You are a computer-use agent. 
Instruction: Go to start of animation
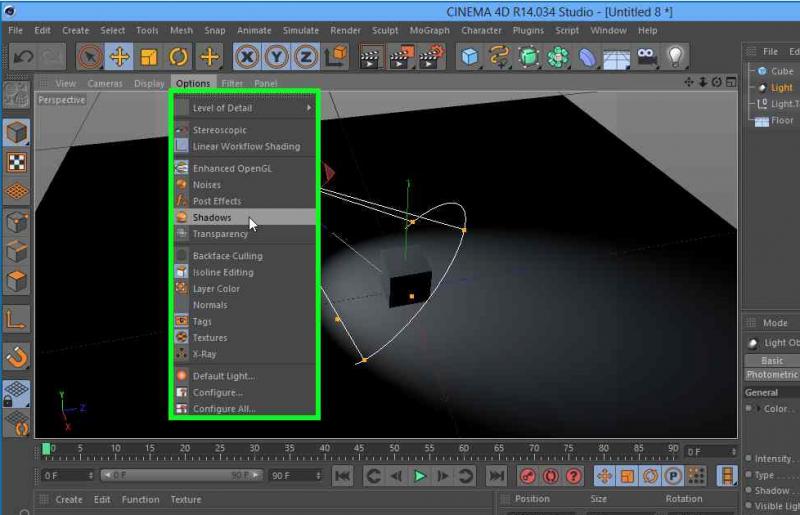[342, 476]
